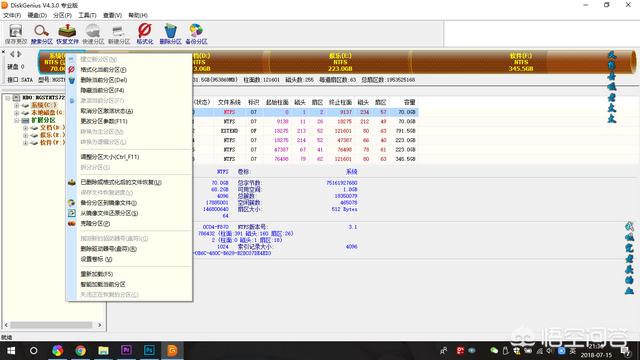640x360 pixels.
Task: Launch the Recover Files (恢复文件) tool
Action: click(67, 34)
